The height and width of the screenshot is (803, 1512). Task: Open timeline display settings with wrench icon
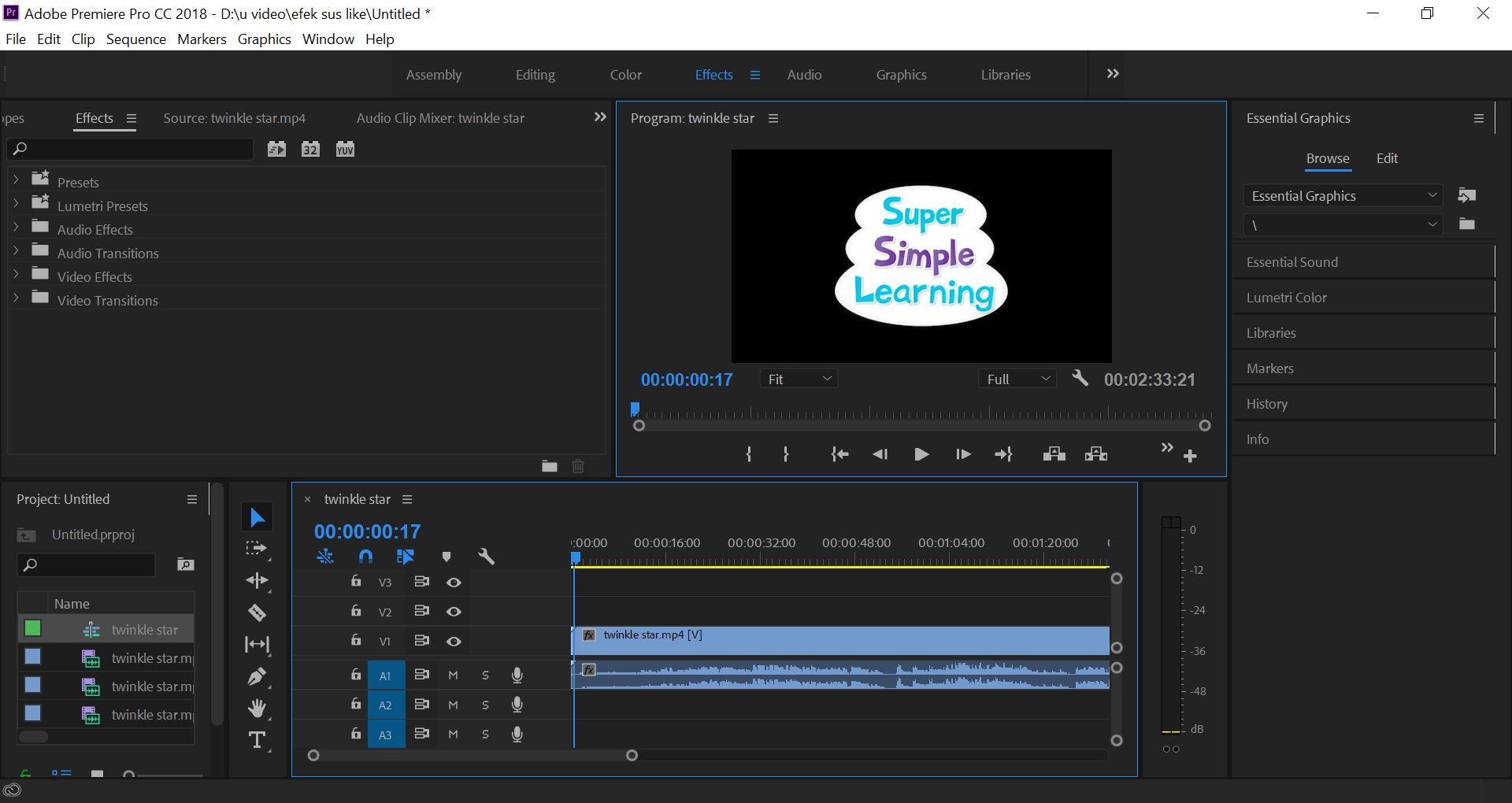click(486, 556)
